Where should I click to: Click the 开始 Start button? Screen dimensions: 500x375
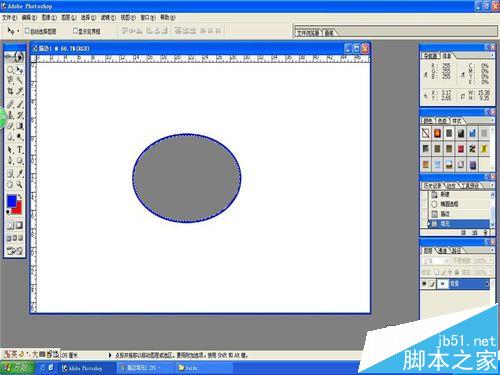[x=17, y=368]
